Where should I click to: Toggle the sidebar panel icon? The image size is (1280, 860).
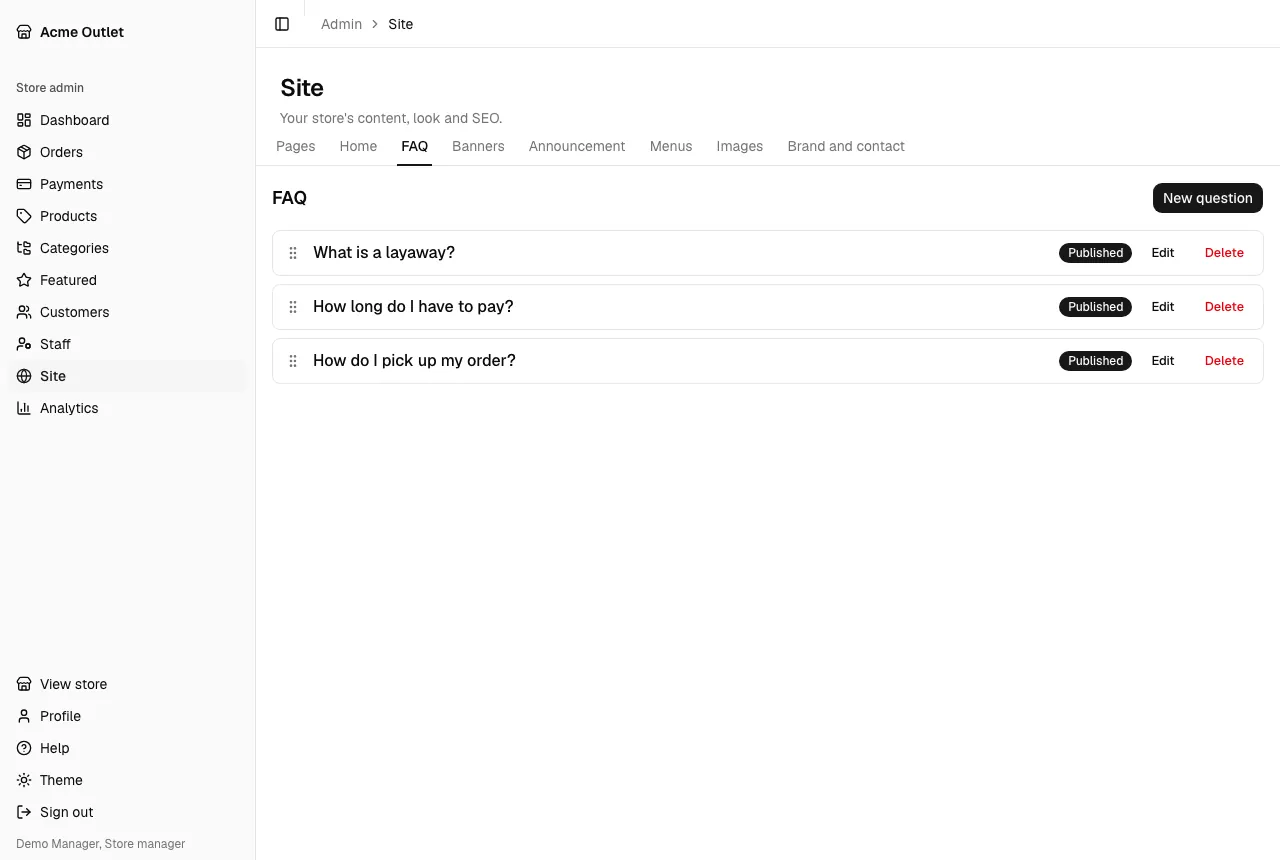coord(282,24)
